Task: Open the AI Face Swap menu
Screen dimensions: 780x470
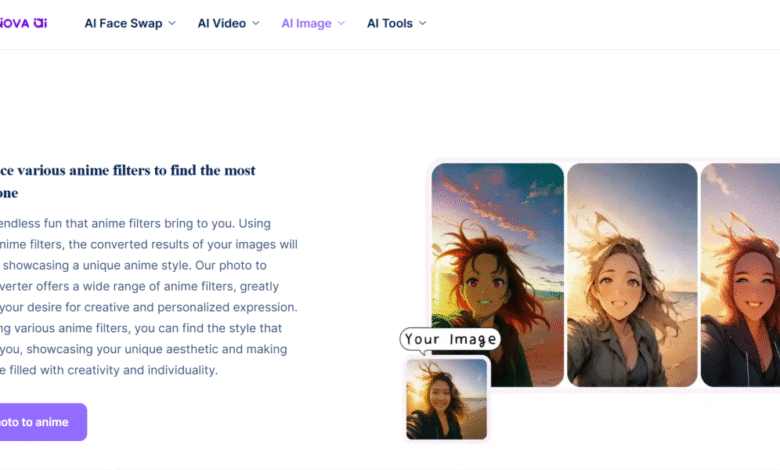Action: point(122,23)
